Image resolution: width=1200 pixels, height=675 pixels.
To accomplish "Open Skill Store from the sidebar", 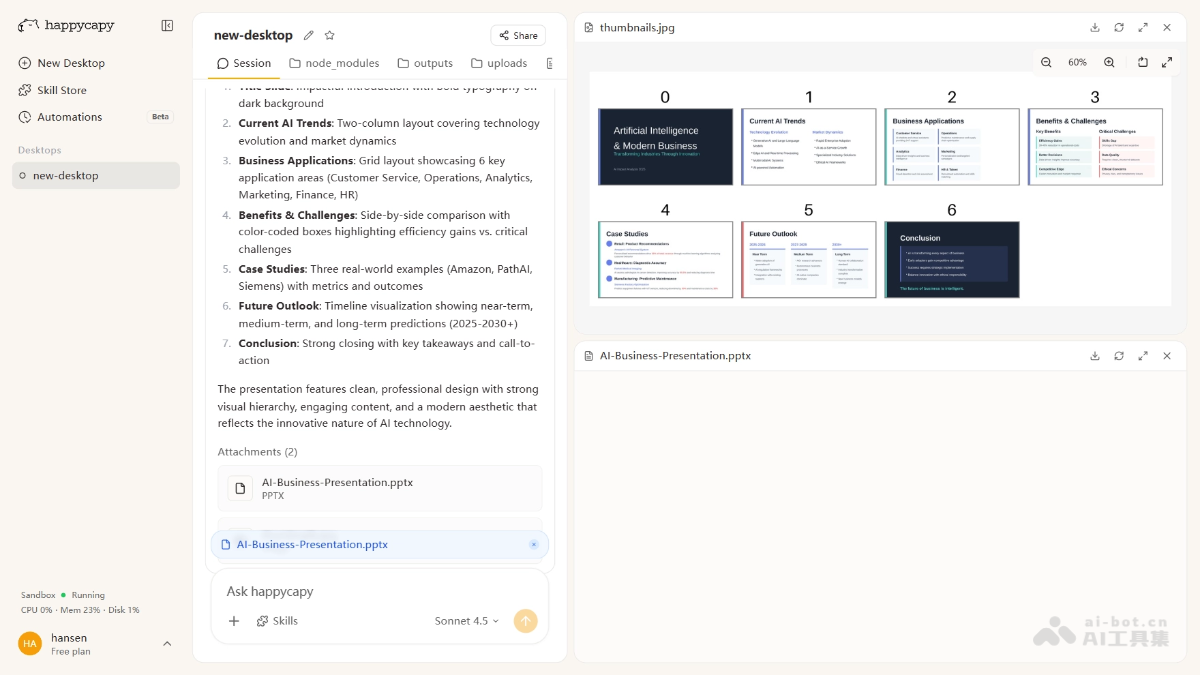I will (x=61, y=90).
